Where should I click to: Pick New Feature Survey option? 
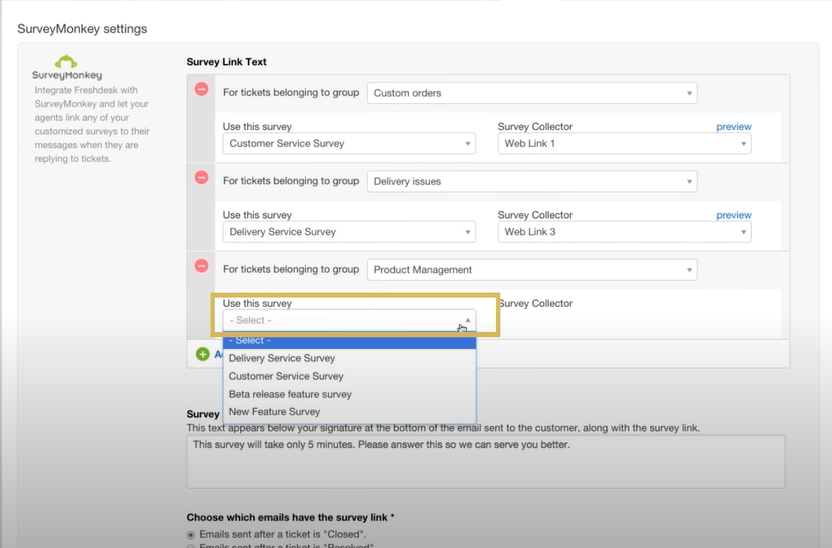(x=274, y=412)
